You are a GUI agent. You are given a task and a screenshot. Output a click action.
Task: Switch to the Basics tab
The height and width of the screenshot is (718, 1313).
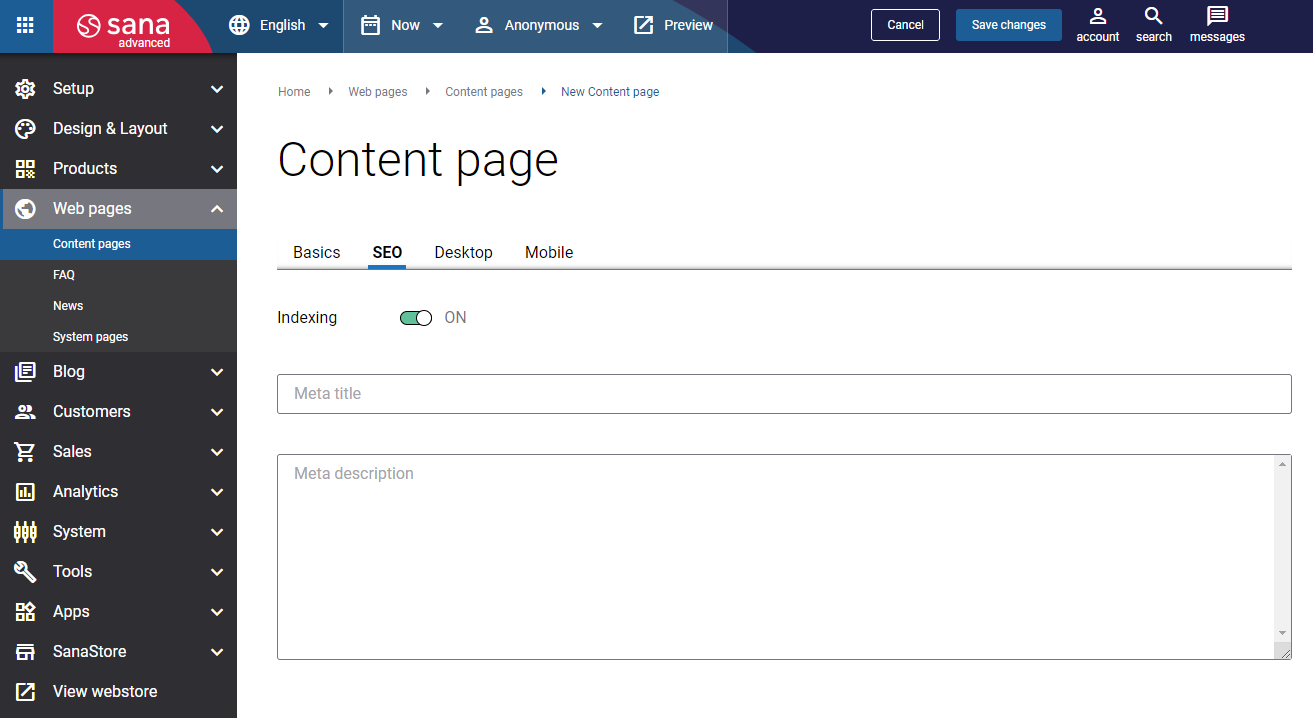coord(317,253)
